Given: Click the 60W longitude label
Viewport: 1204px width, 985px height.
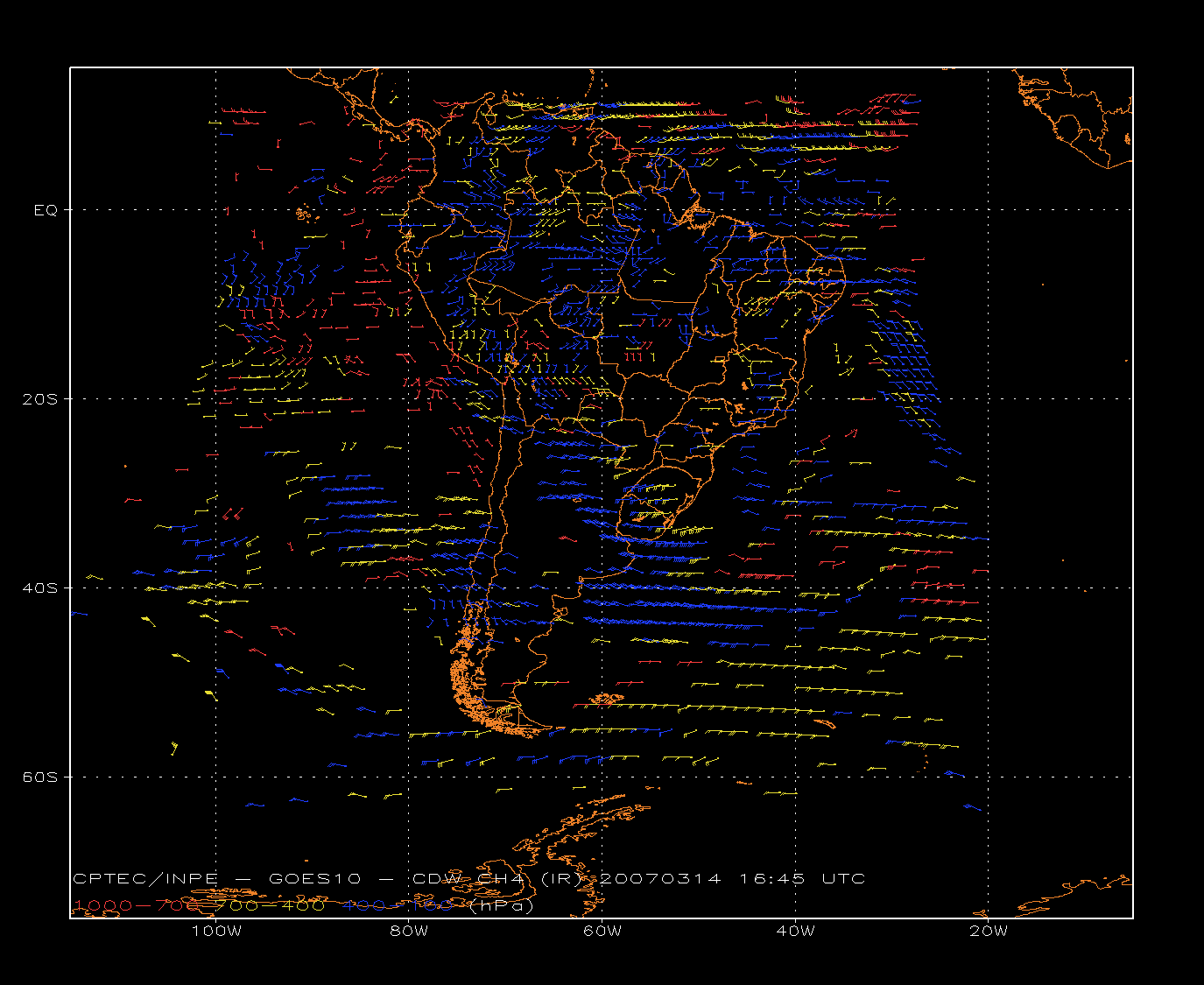Looking at the screenshot, I should [602, 931].
